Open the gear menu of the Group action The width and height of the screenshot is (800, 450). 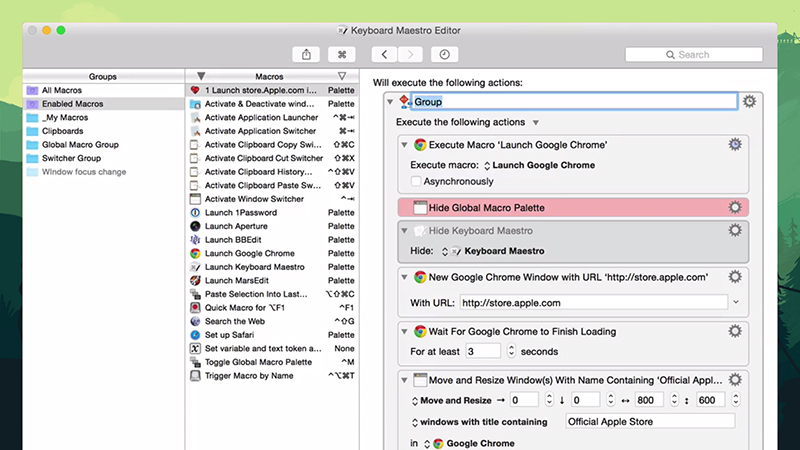pyautogui.click(x=749, y=102)
